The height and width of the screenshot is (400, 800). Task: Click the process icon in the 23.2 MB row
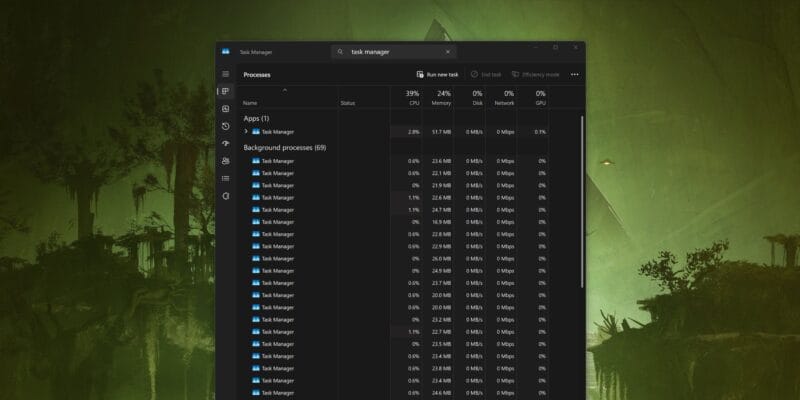tap(256, 319)
